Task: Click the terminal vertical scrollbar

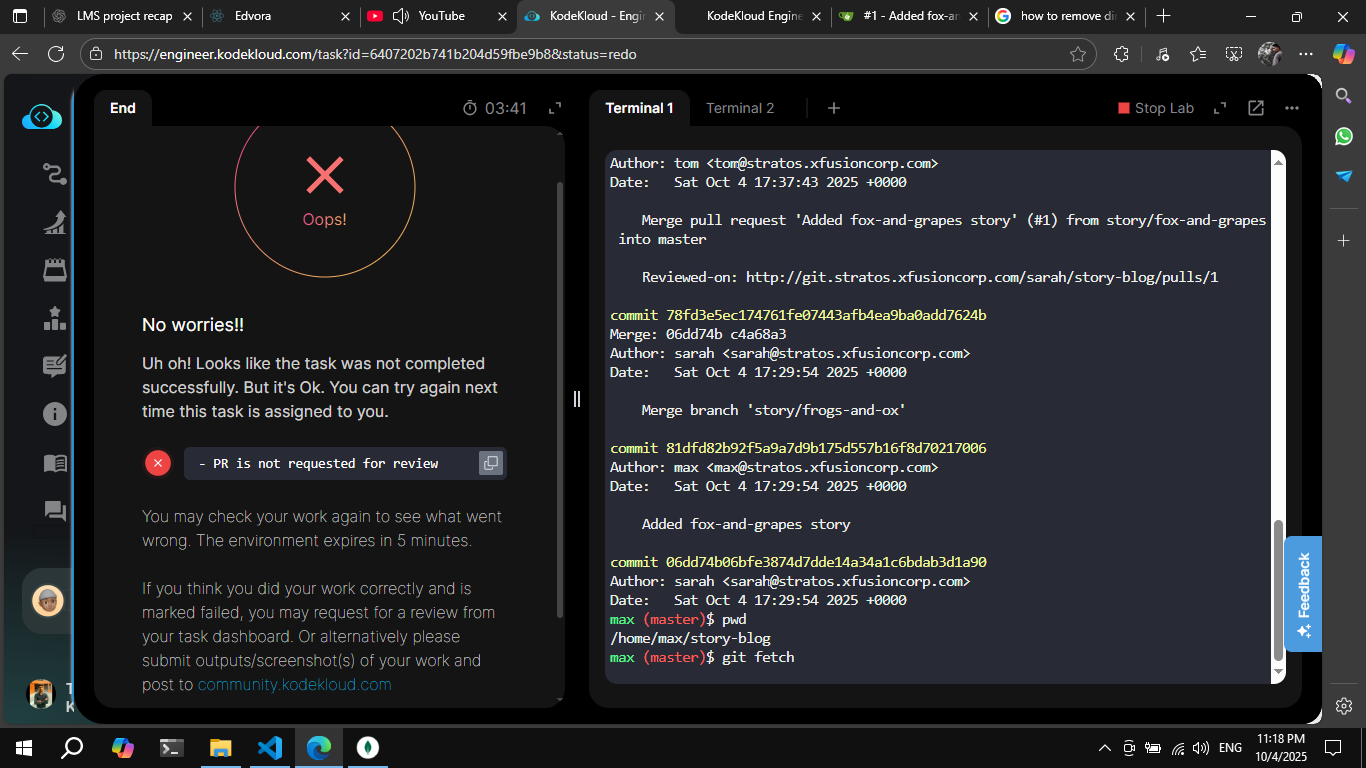Action: click(1276, 590)
